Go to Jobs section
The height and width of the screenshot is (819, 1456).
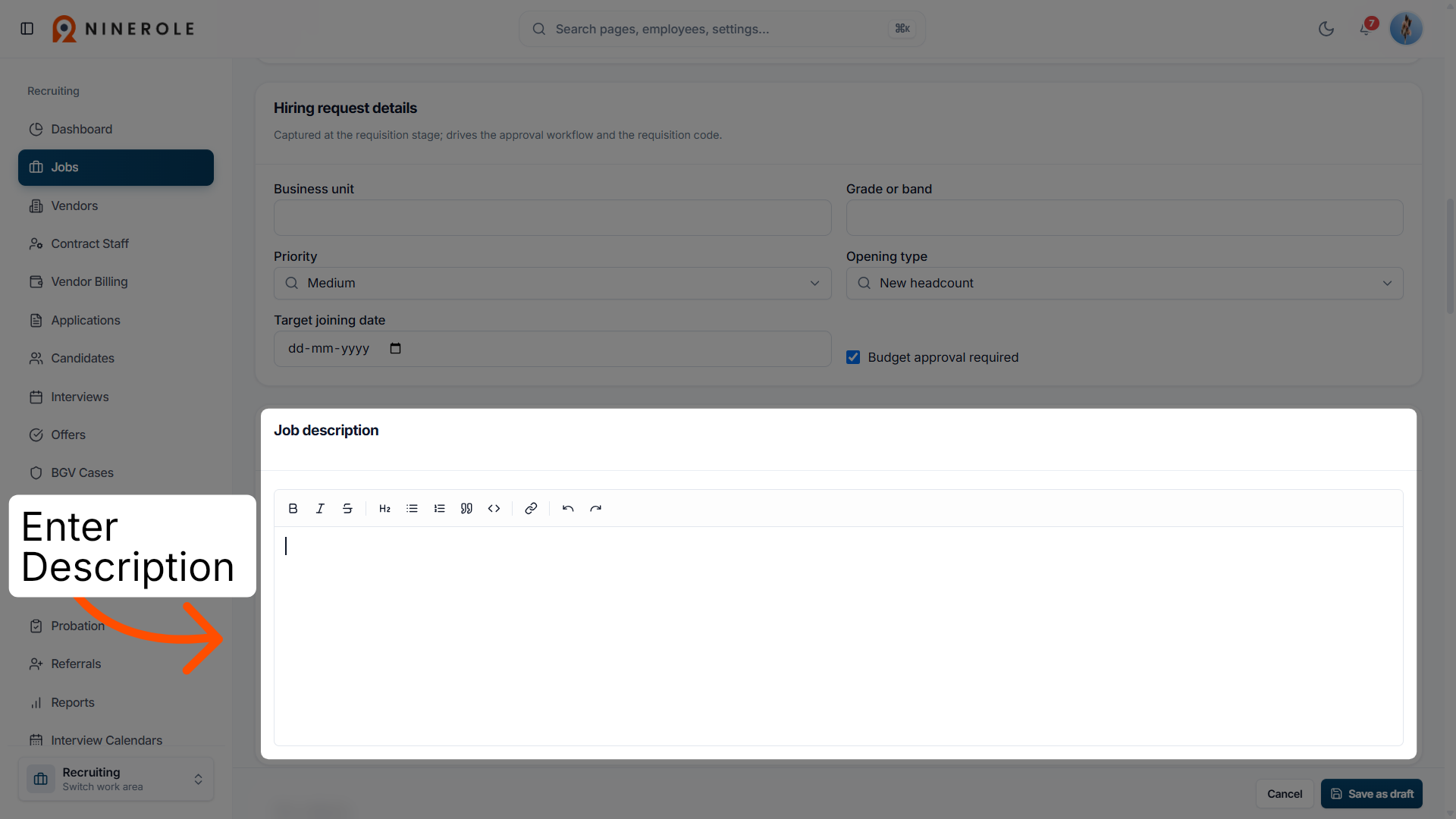(116, 168)
